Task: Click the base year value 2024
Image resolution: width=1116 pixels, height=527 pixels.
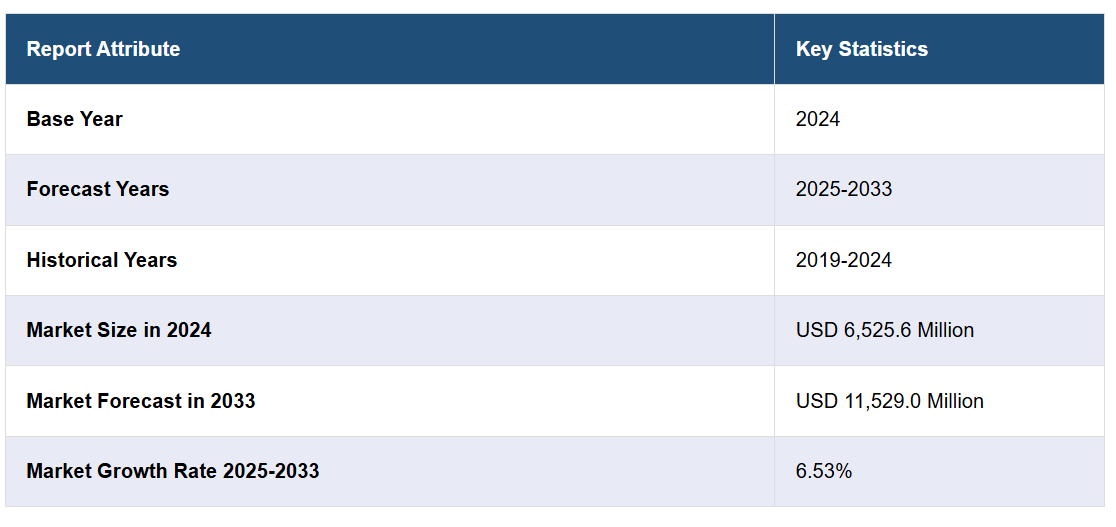Action: point(817,119)
